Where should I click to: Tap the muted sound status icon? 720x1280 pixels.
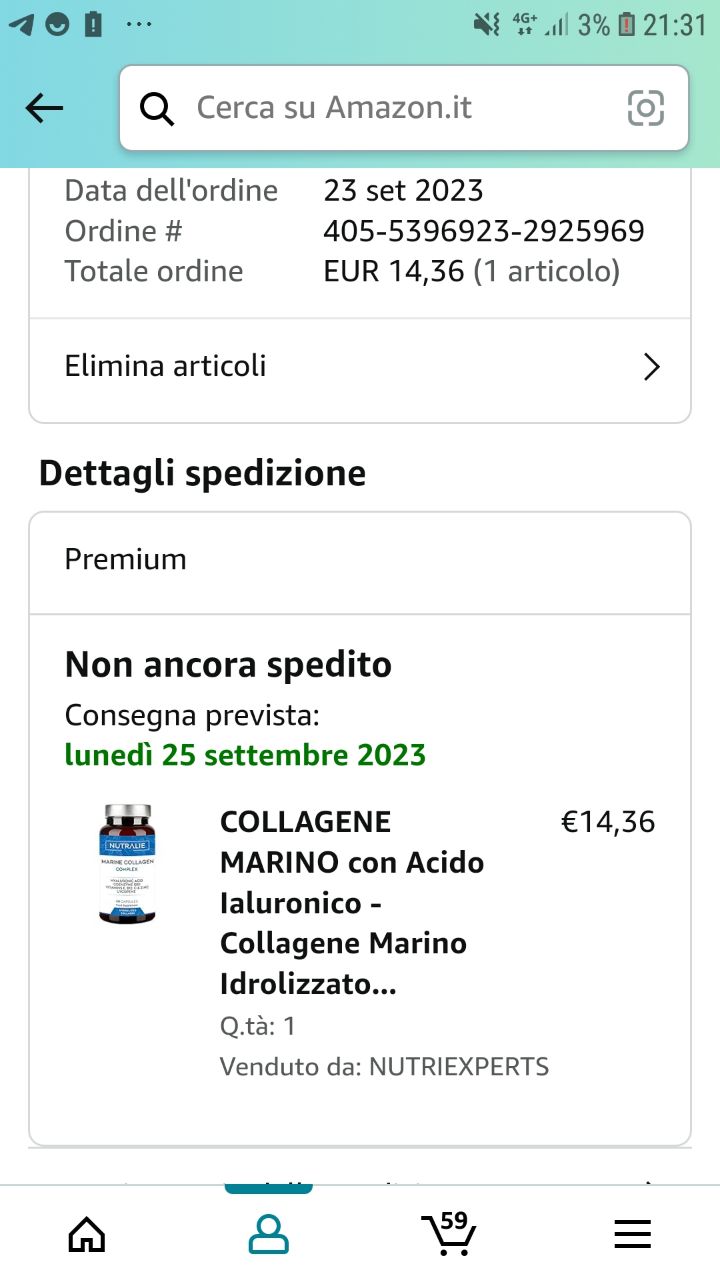[487, 24]
